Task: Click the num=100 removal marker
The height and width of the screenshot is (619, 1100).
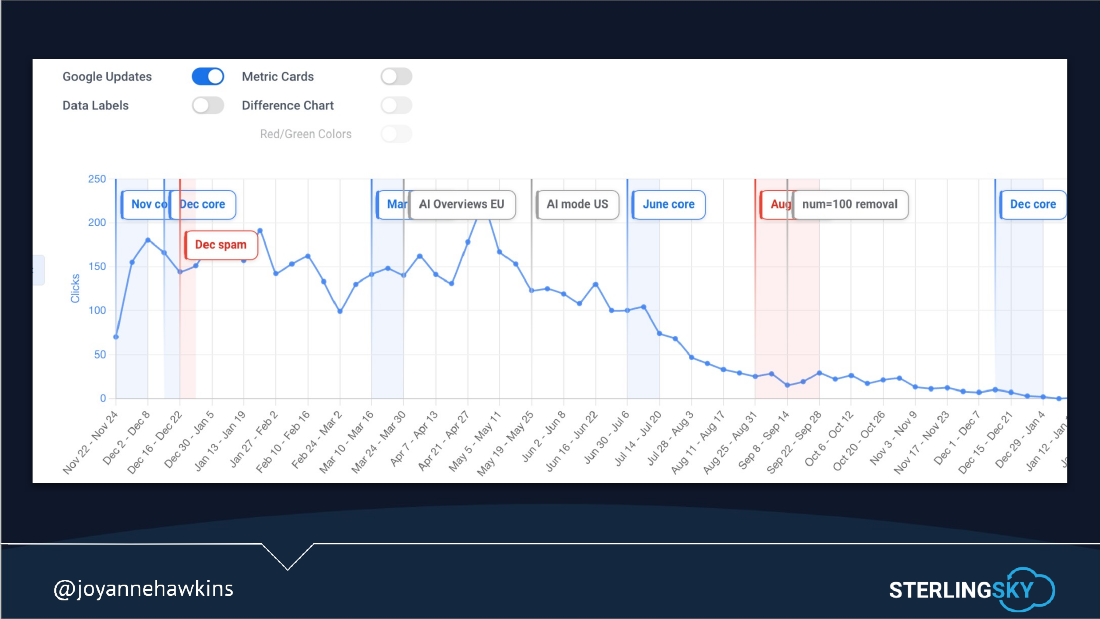Action: (x=850, y=204)
